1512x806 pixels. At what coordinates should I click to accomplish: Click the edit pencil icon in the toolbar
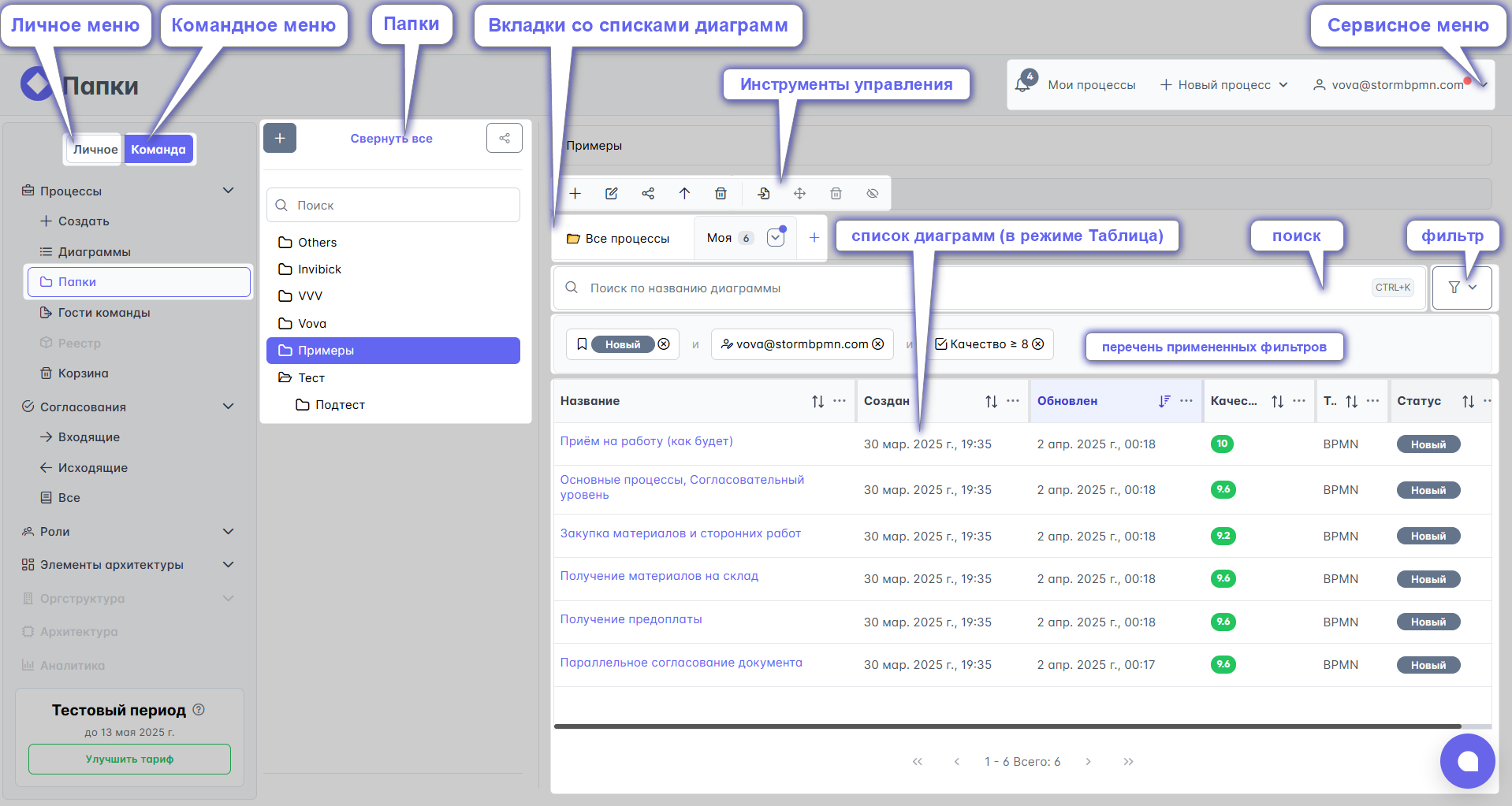coord(612,193)
